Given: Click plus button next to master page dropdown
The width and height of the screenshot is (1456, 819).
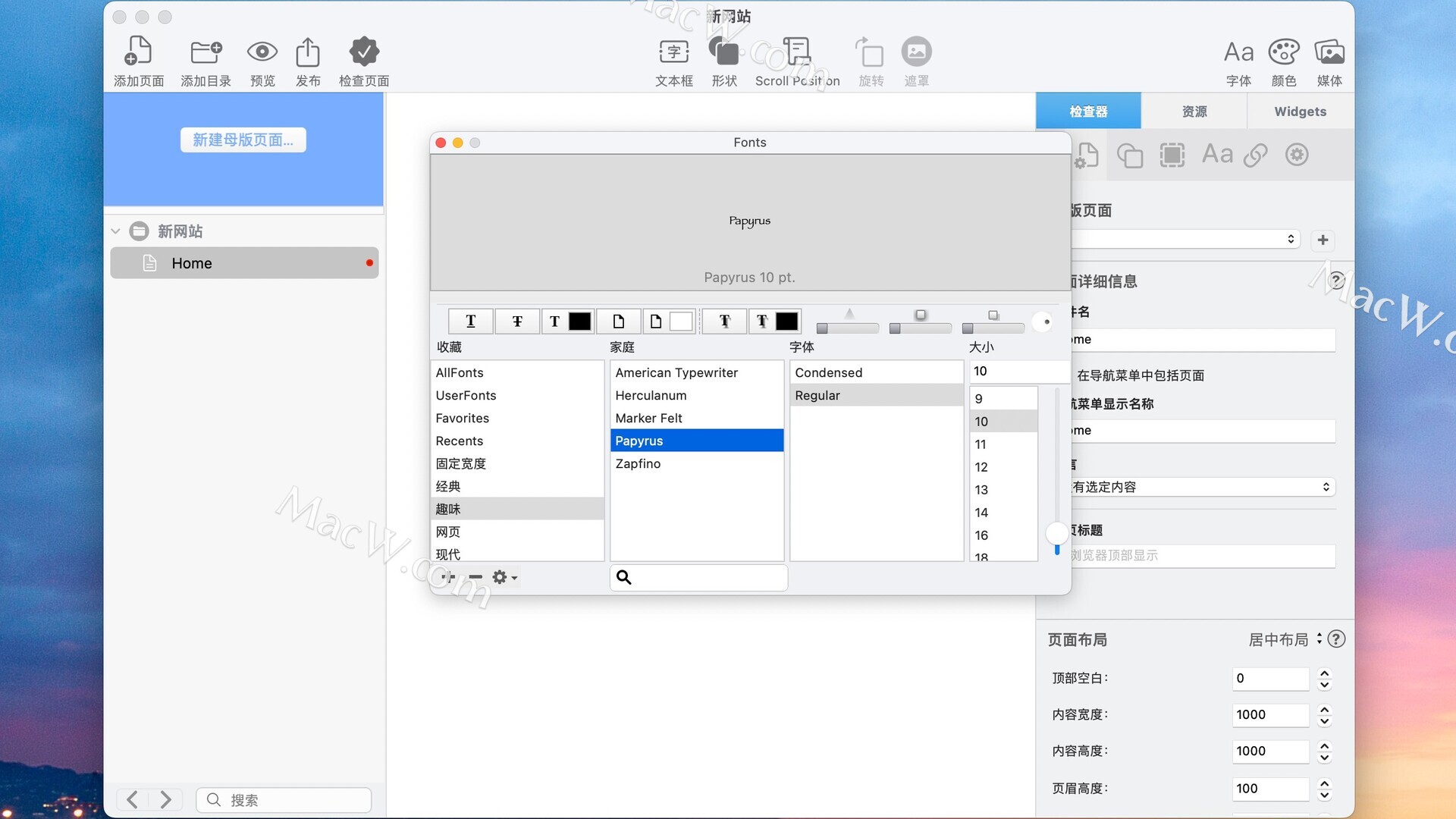Looking at the screenshot, I should coord(1323,240).
